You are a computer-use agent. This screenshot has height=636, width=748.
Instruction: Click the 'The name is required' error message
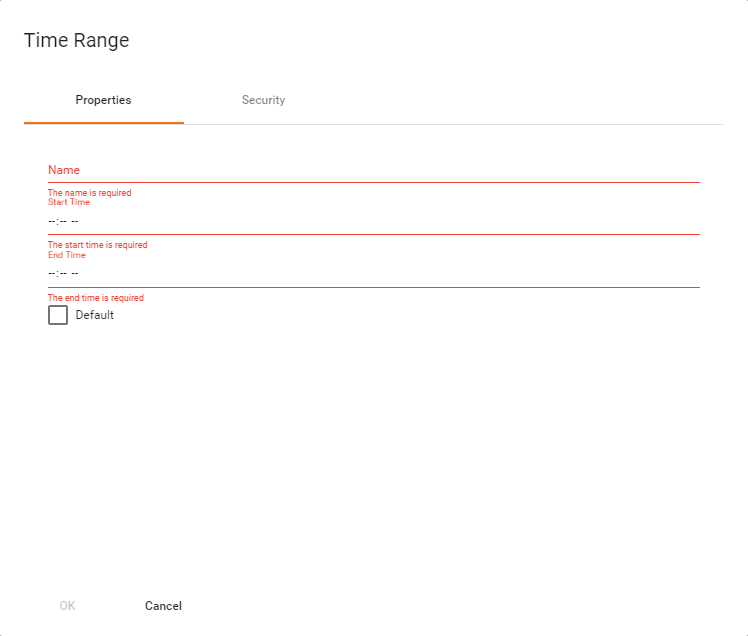pos(89,193)
